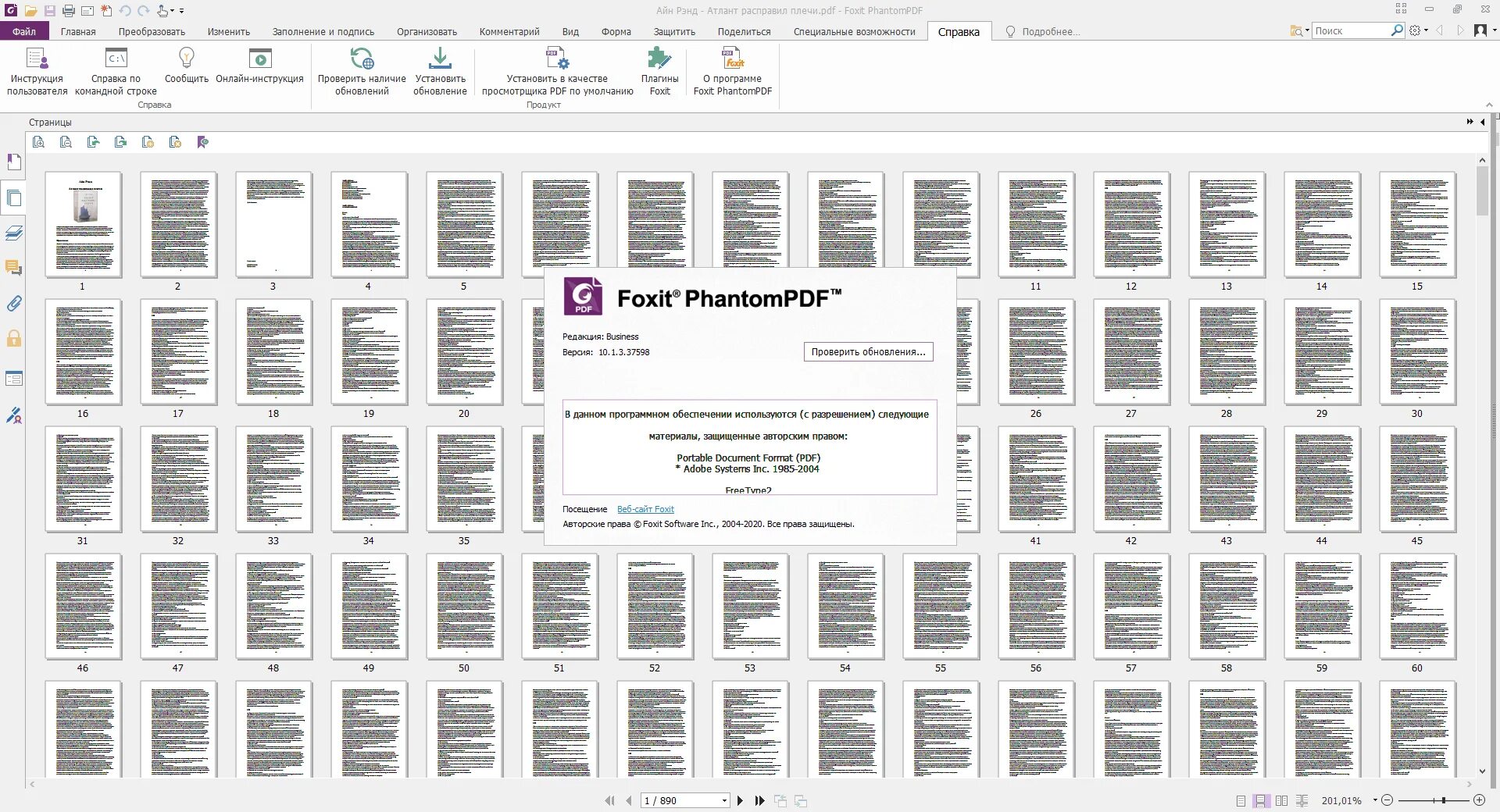This screenshot has height=812, width=1500.
Task: Click Проверить наличие обновлений in ribbon
Action: click(362, 70)
